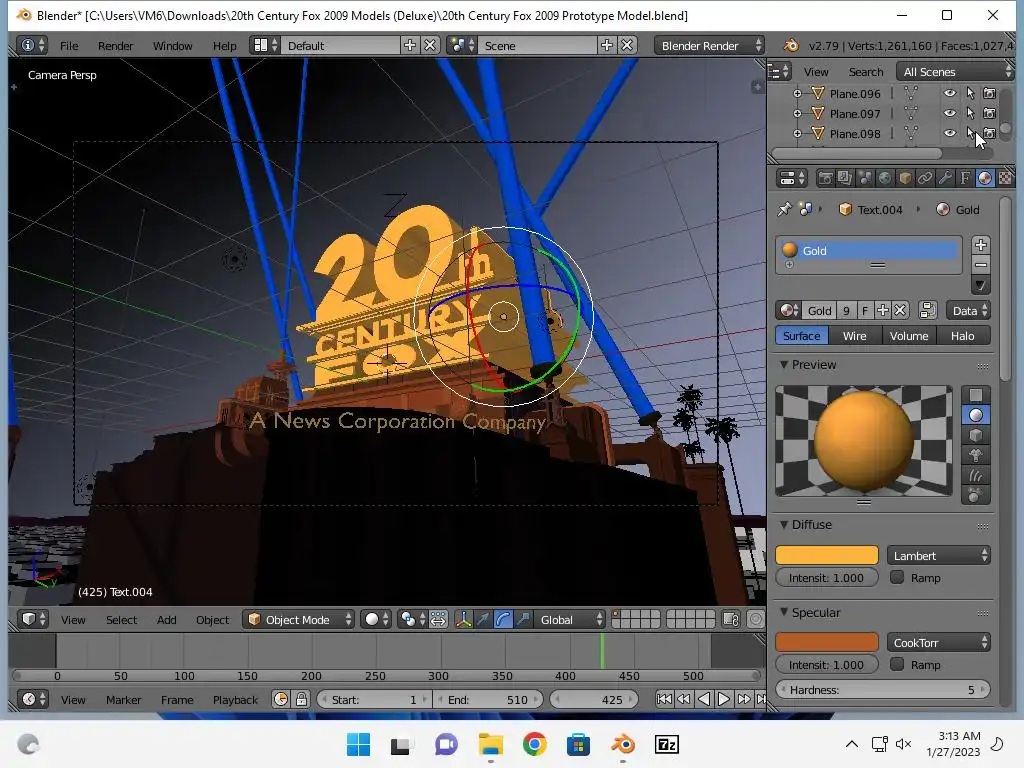Set preview shape to monkey

[x=976, y=455]
